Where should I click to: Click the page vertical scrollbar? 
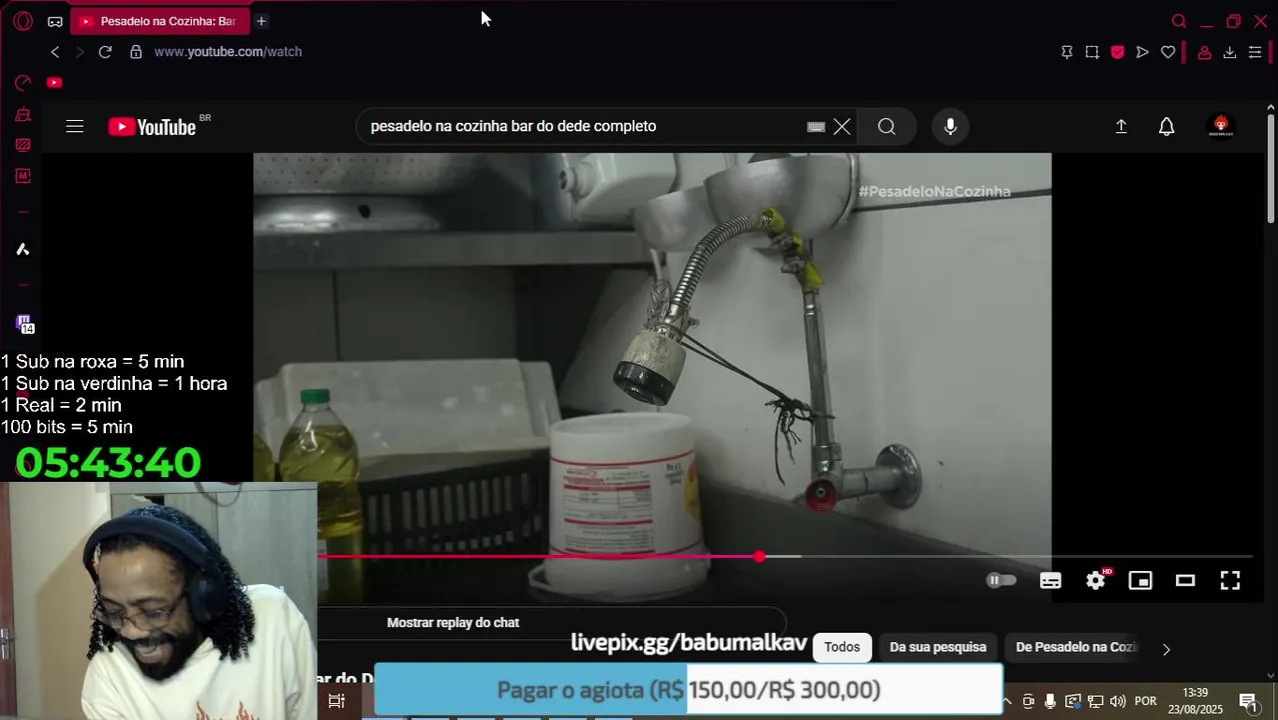point(1271,170)
